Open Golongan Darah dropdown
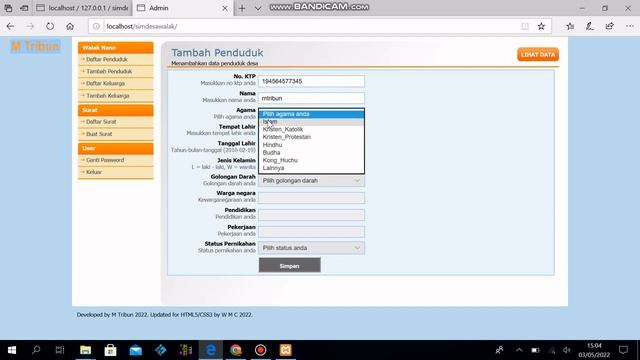The width and height of the screenshot is (640, 360). coord(311,181)
